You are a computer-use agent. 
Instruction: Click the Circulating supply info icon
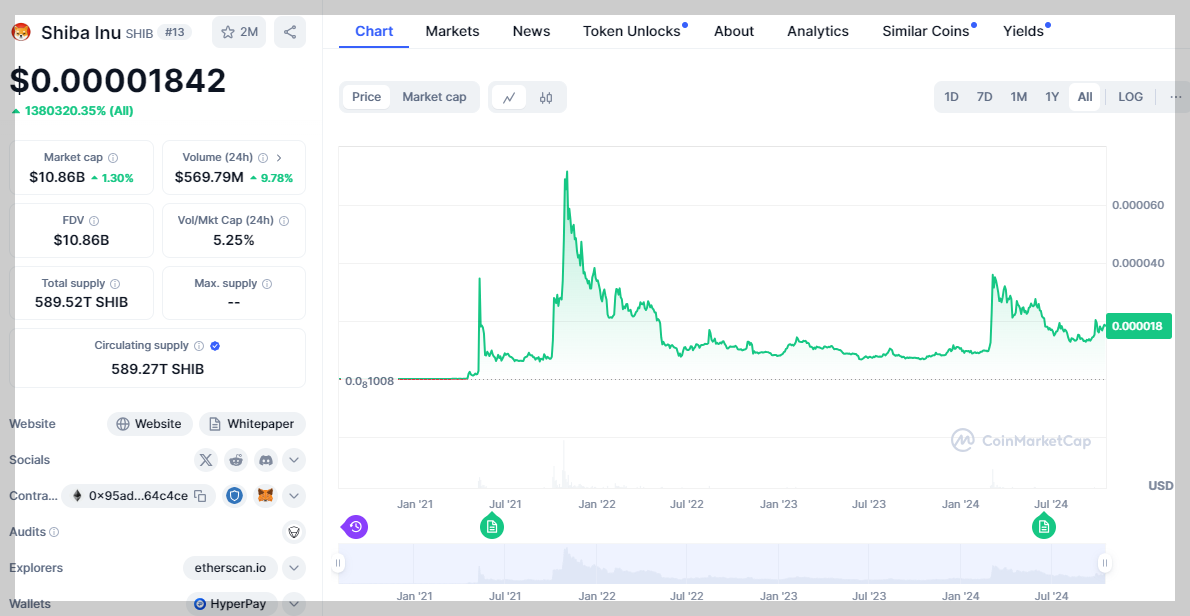click(x=199, y=346)
